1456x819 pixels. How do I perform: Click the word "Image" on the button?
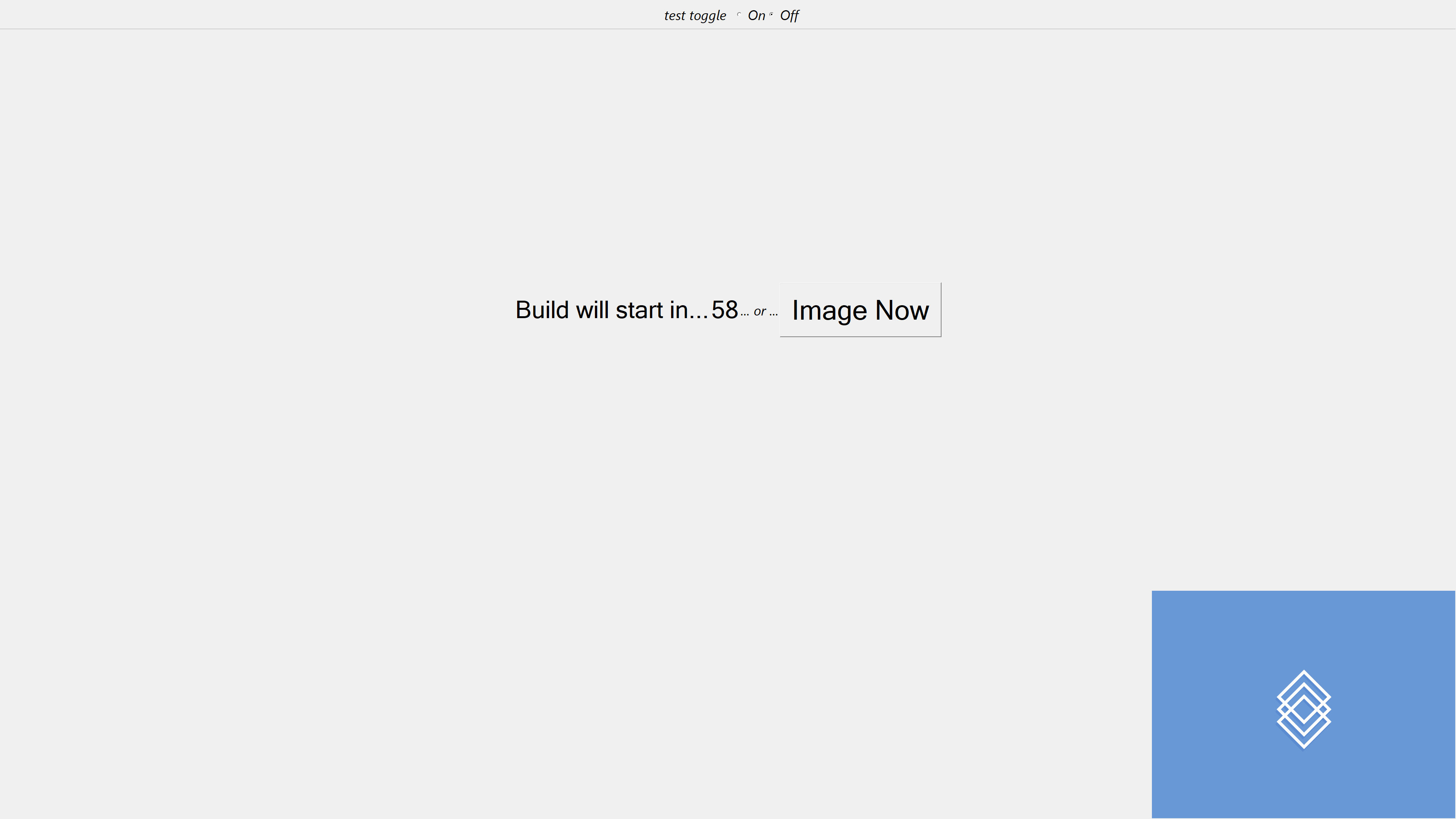pyautogui.click(x=829, y=311)
